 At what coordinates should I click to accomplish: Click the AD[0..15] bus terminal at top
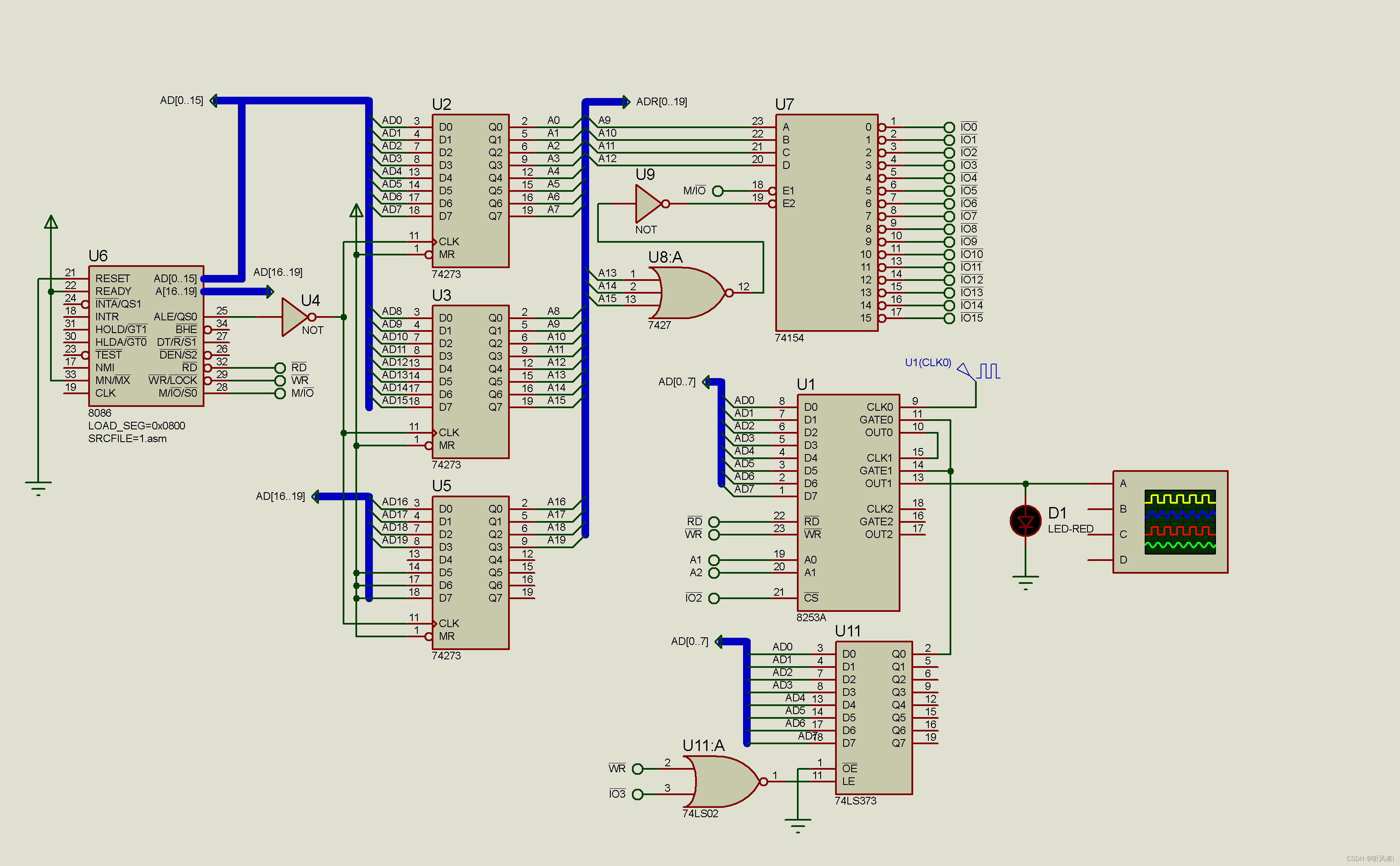214,101
